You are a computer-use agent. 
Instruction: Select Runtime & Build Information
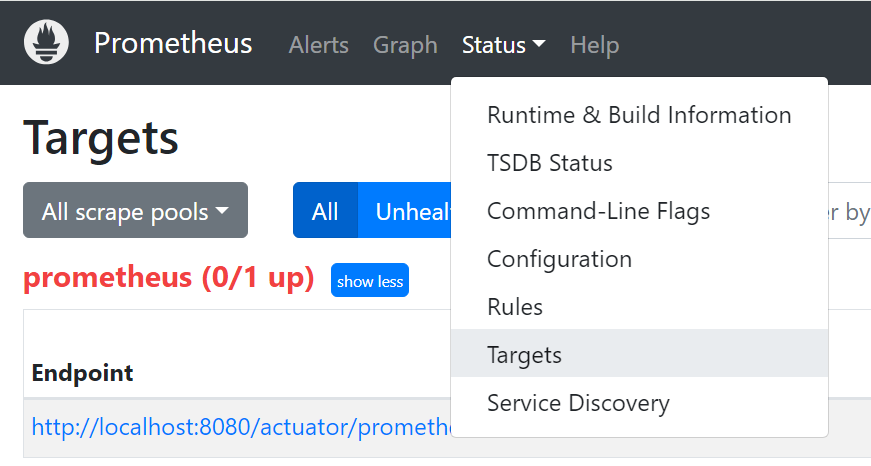[639, 115]
